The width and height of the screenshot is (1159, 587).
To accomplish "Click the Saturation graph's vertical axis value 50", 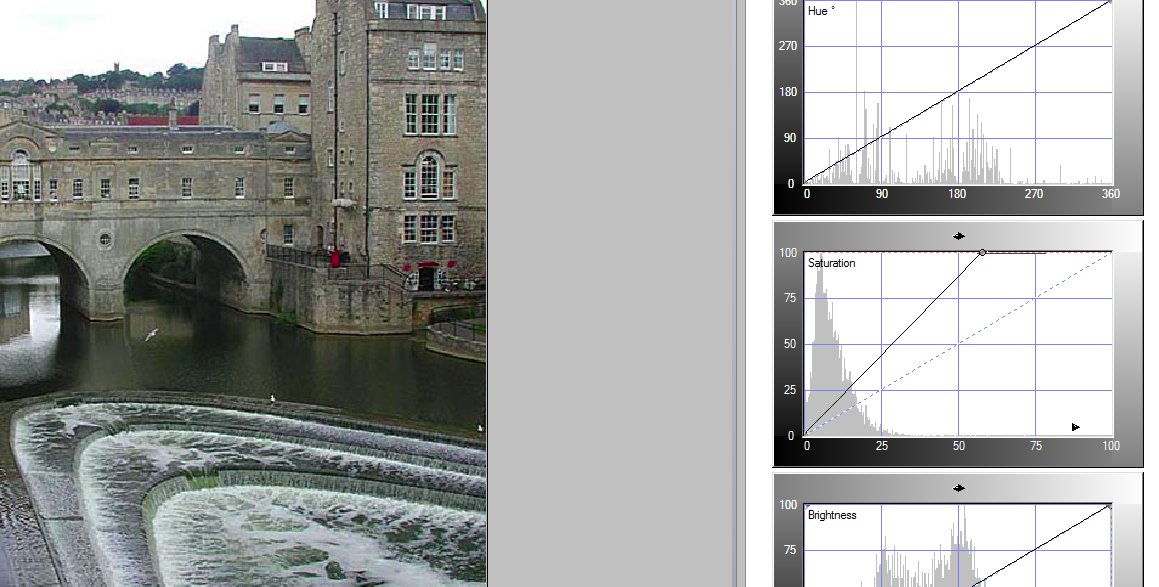I will pyautogui.click(x=791, y=345).
